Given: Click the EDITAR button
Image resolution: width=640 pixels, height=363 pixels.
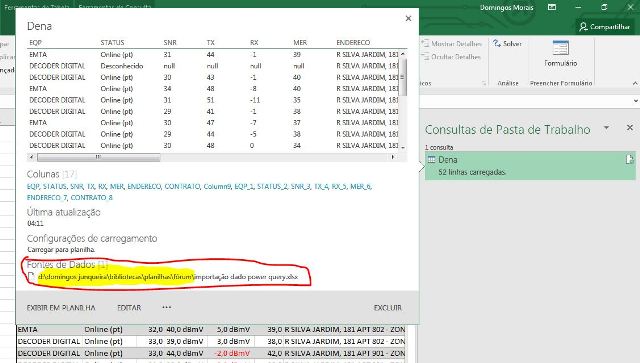Looking at the screenshot, I should pyautogui.click(x=129, y=308).
